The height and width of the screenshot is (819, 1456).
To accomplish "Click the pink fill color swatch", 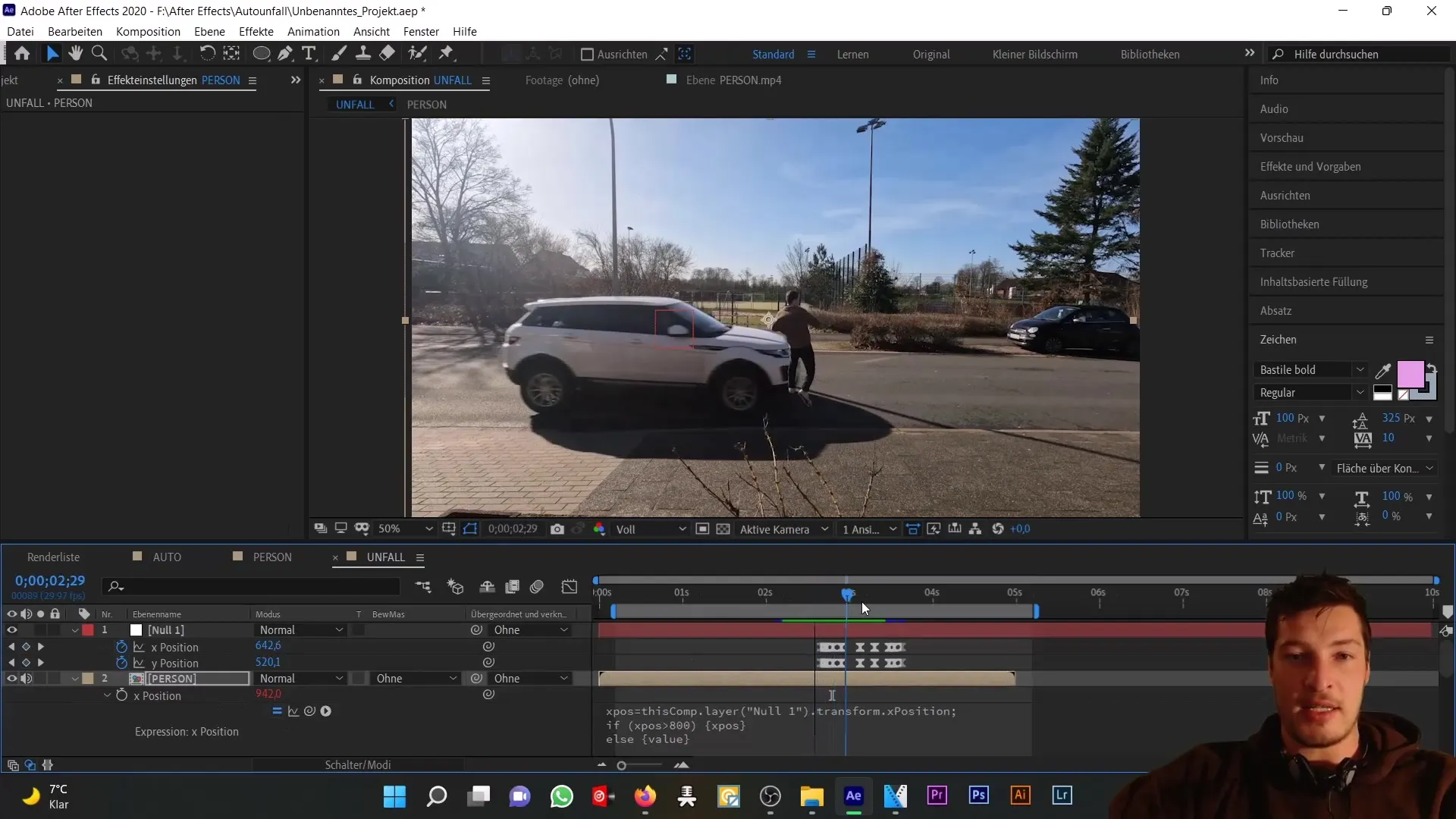I will [x=1410, y=375].
